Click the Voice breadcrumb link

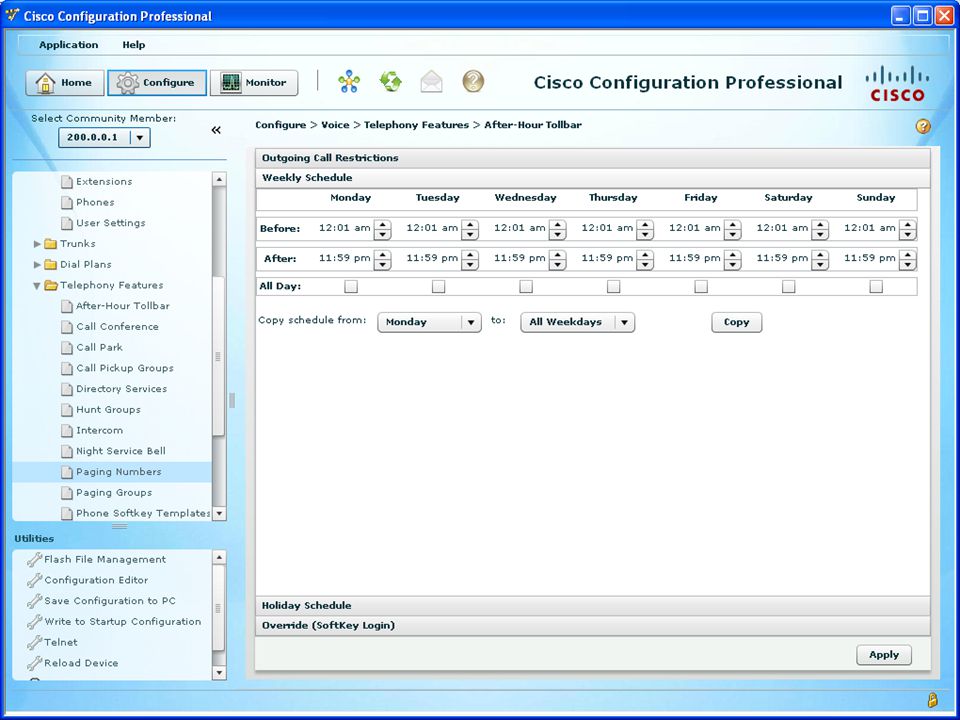tap(335, 125)
